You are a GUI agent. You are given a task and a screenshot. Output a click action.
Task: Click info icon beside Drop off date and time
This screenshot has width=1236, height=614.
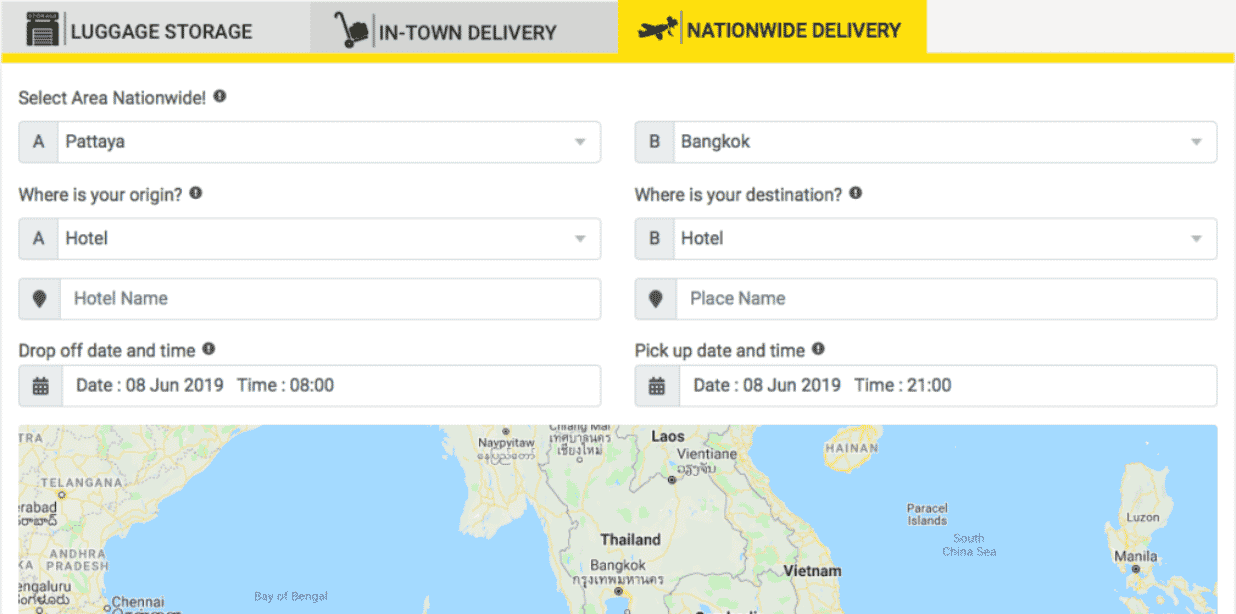tap(208, 349)
